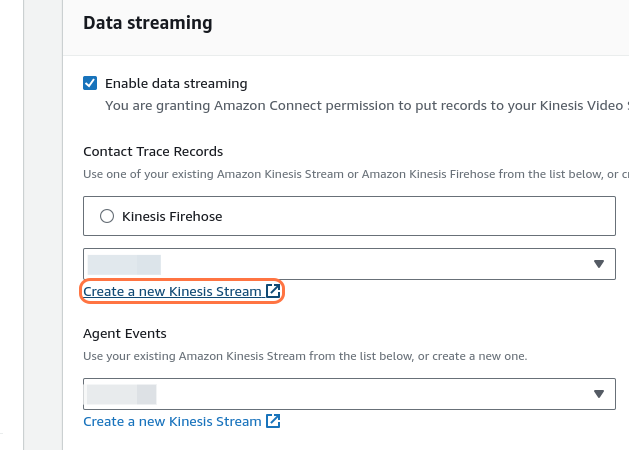Click the "Kinesis Firehose" option label
This screenshot has width=629, height=450.
tap(172, 216)
